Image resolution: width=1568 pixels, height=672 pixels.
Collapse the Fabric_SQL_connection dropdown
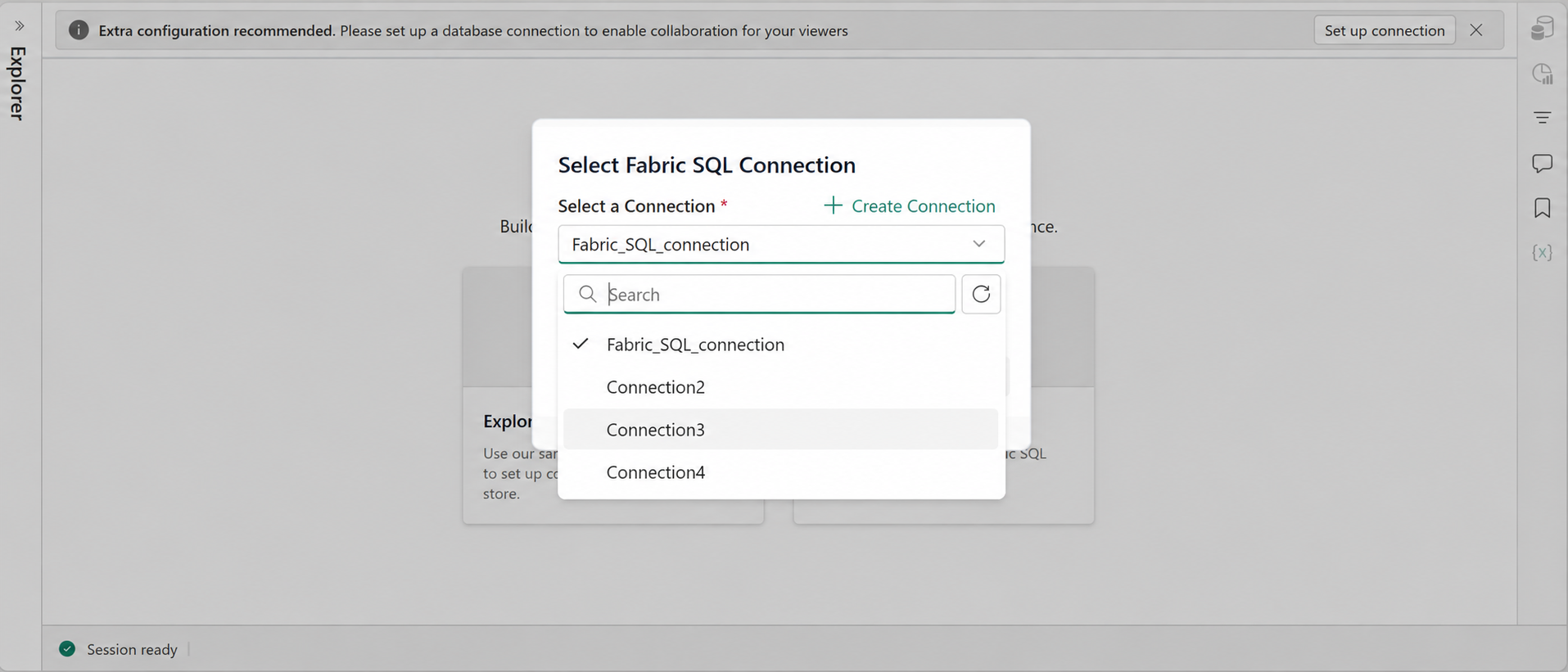coord(781,244)
